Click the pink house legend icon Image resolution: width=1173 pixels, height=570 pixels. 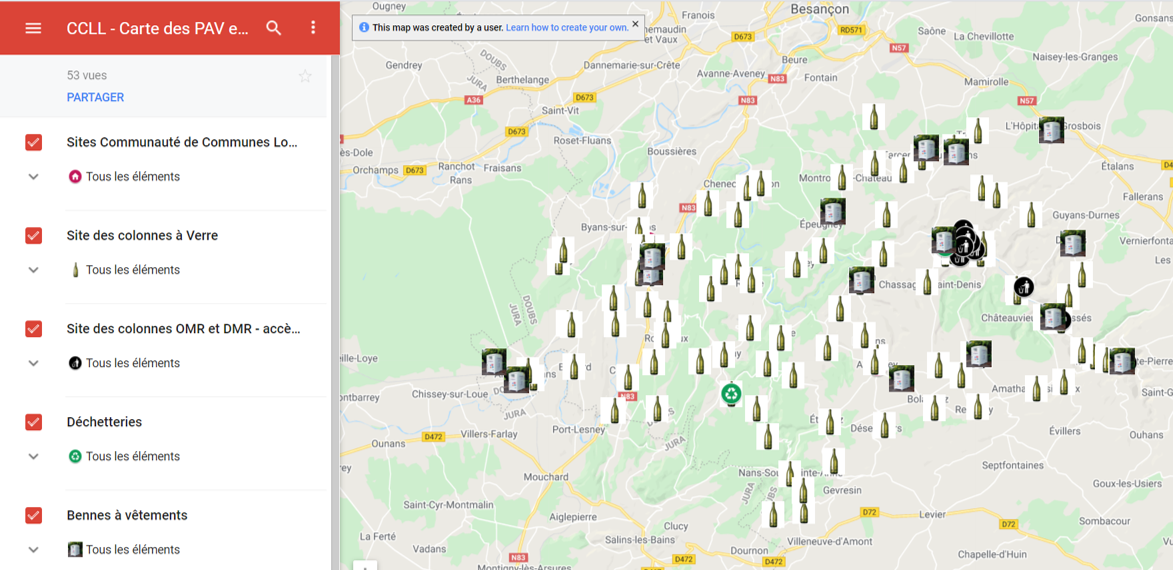click(x=75, y=177)
